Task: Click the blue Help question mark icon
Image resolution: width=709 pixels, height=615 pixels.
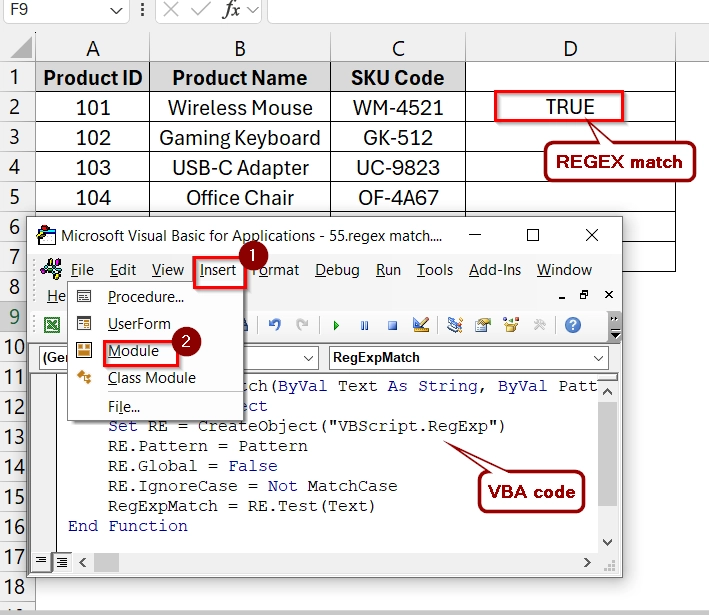Action: click(572, 325)
